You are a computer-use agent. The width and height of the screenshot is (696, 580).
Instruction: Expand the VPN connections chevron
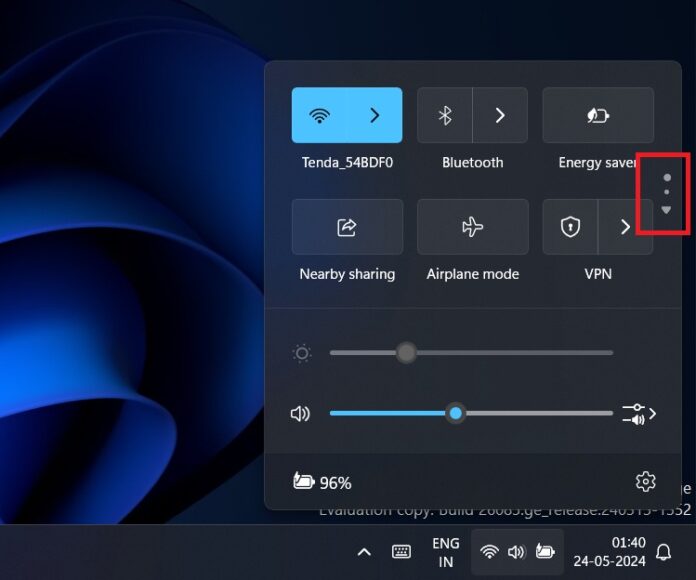[625, 227]
